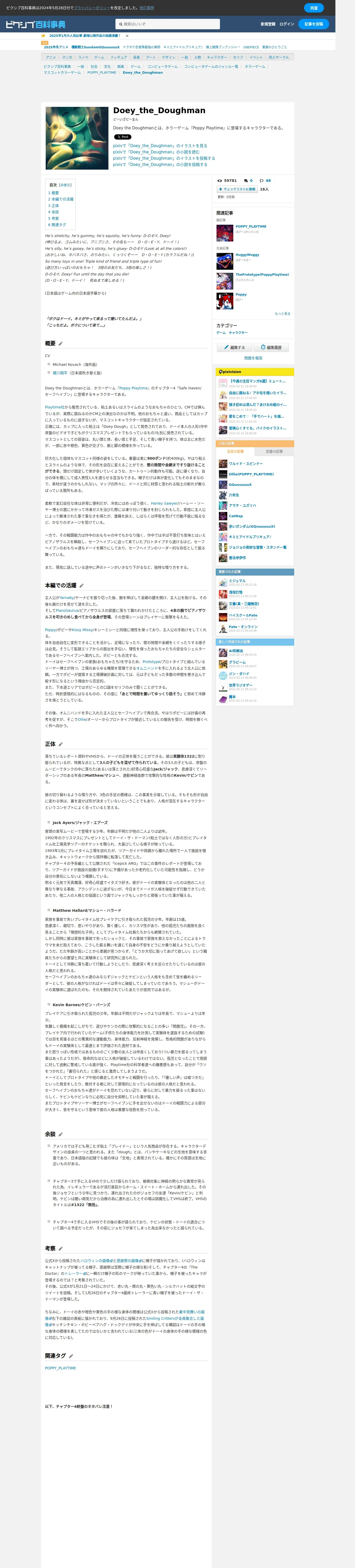Image resolution: width=355 pixels, height=1568 pixels.
Task: Open the ホラーゲーム breadcrumb link
Action: pyautogui.click(x=255, y=66)
